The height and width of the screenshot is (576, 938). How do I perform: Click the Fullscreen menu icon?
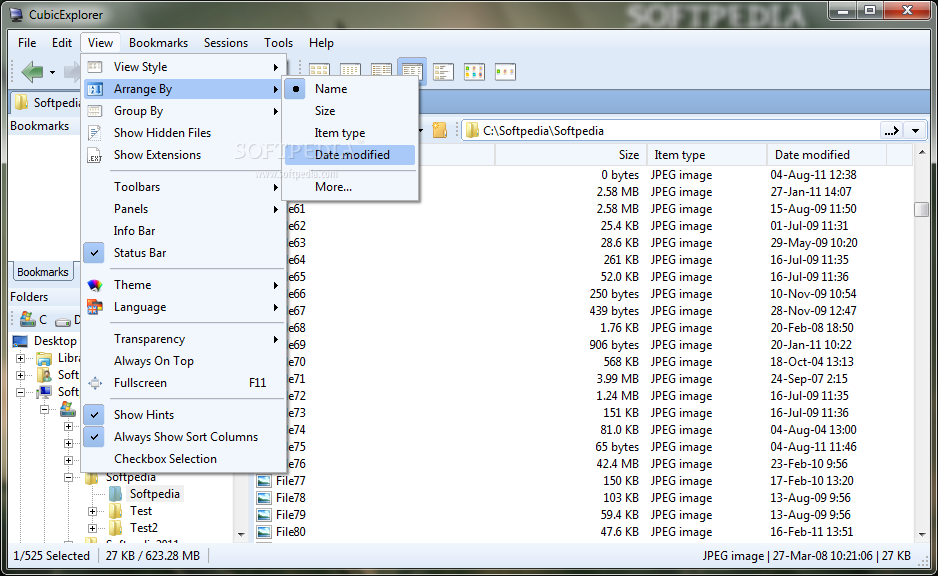[95, 383]
